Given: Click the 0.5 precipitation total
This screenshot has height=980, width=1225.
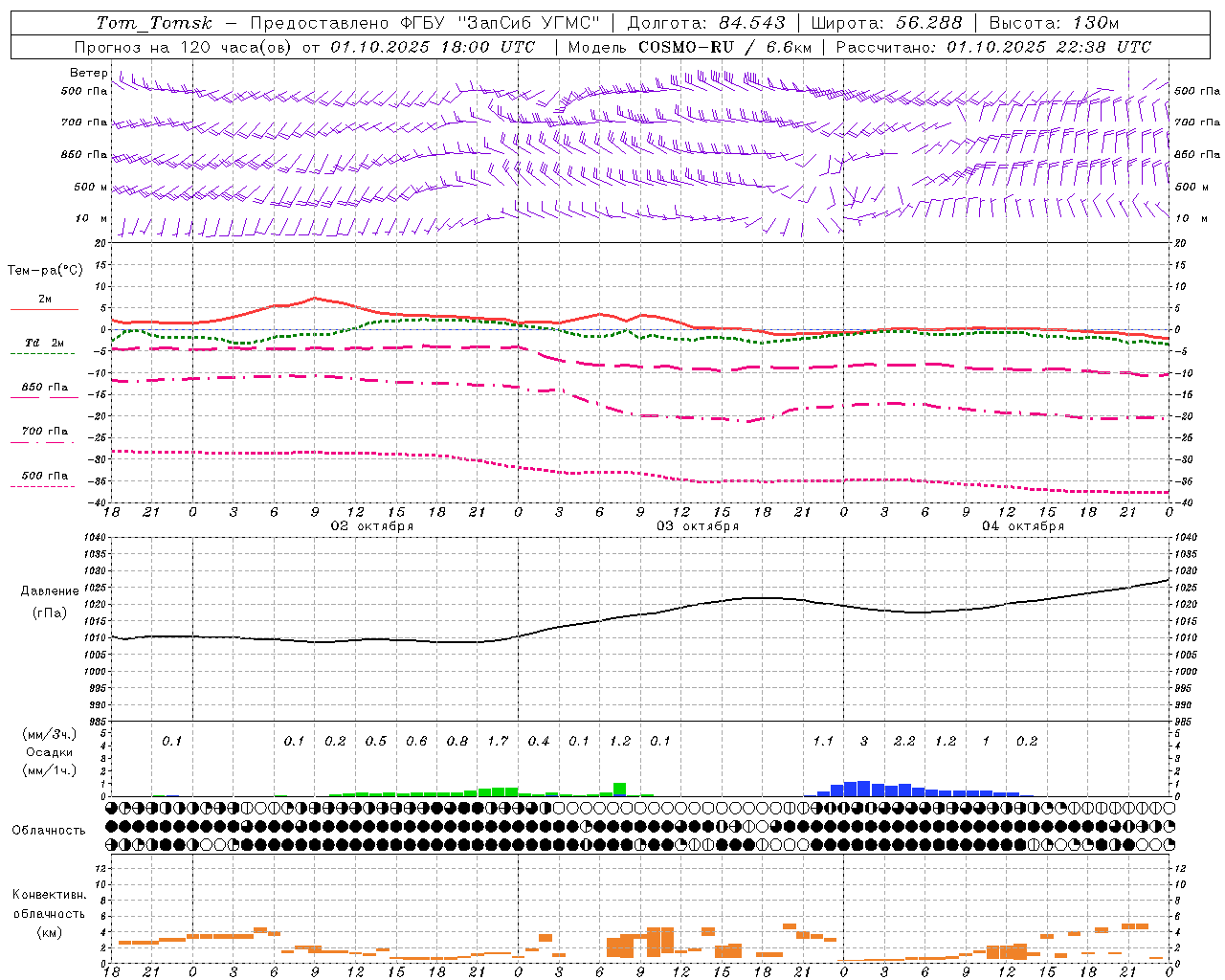Looking at the screenshot, I should 376,741.
